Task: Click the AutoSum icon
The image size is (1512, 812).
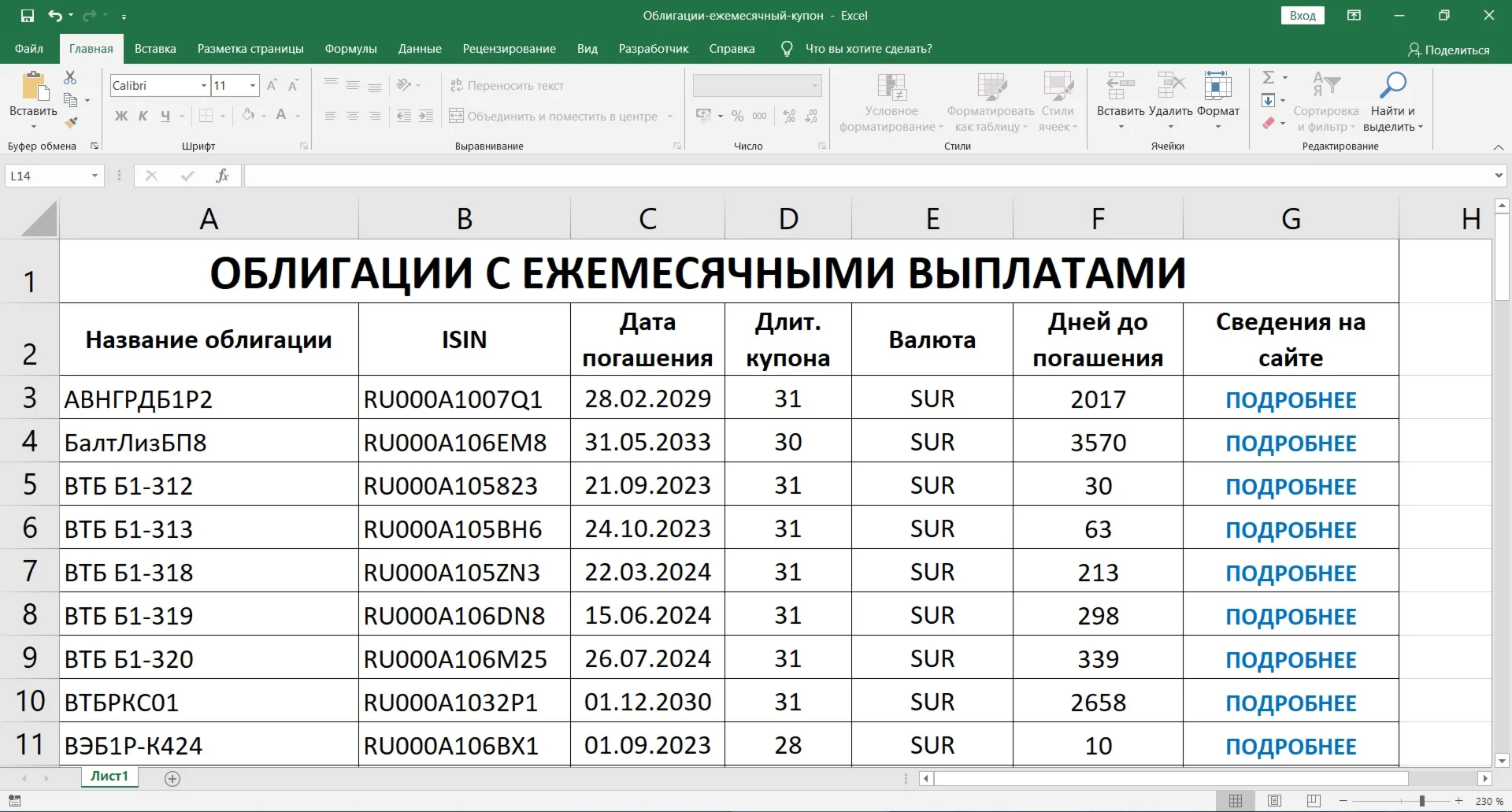Action: click(1269, 77)
